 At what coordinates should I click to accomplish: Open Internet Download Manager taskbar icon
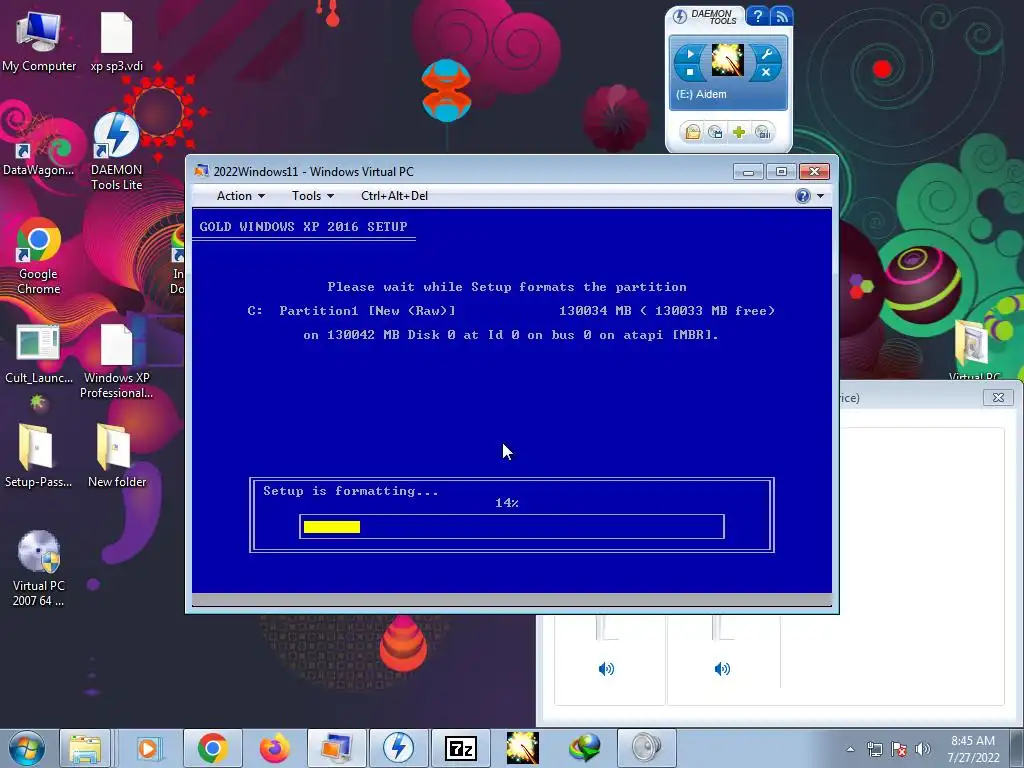pyautogui.click(x=584, y=748)
